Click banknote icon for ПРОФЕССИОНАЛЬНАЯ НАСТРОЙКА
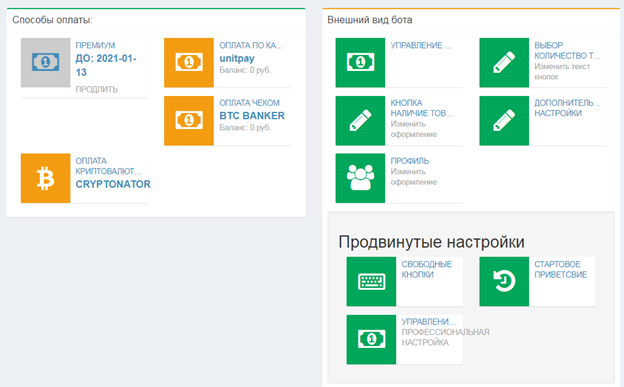Image resolution: width=624 pixels, height=387 pixels. [371, 339]
